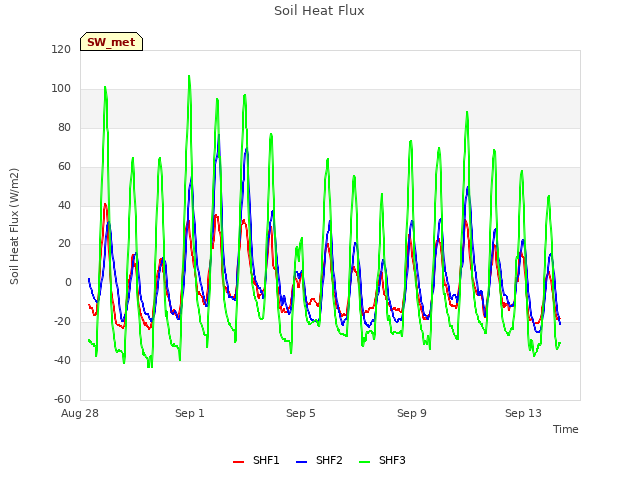
Task: Click the -60 y-axis tick label
Action: click(62, 399)
